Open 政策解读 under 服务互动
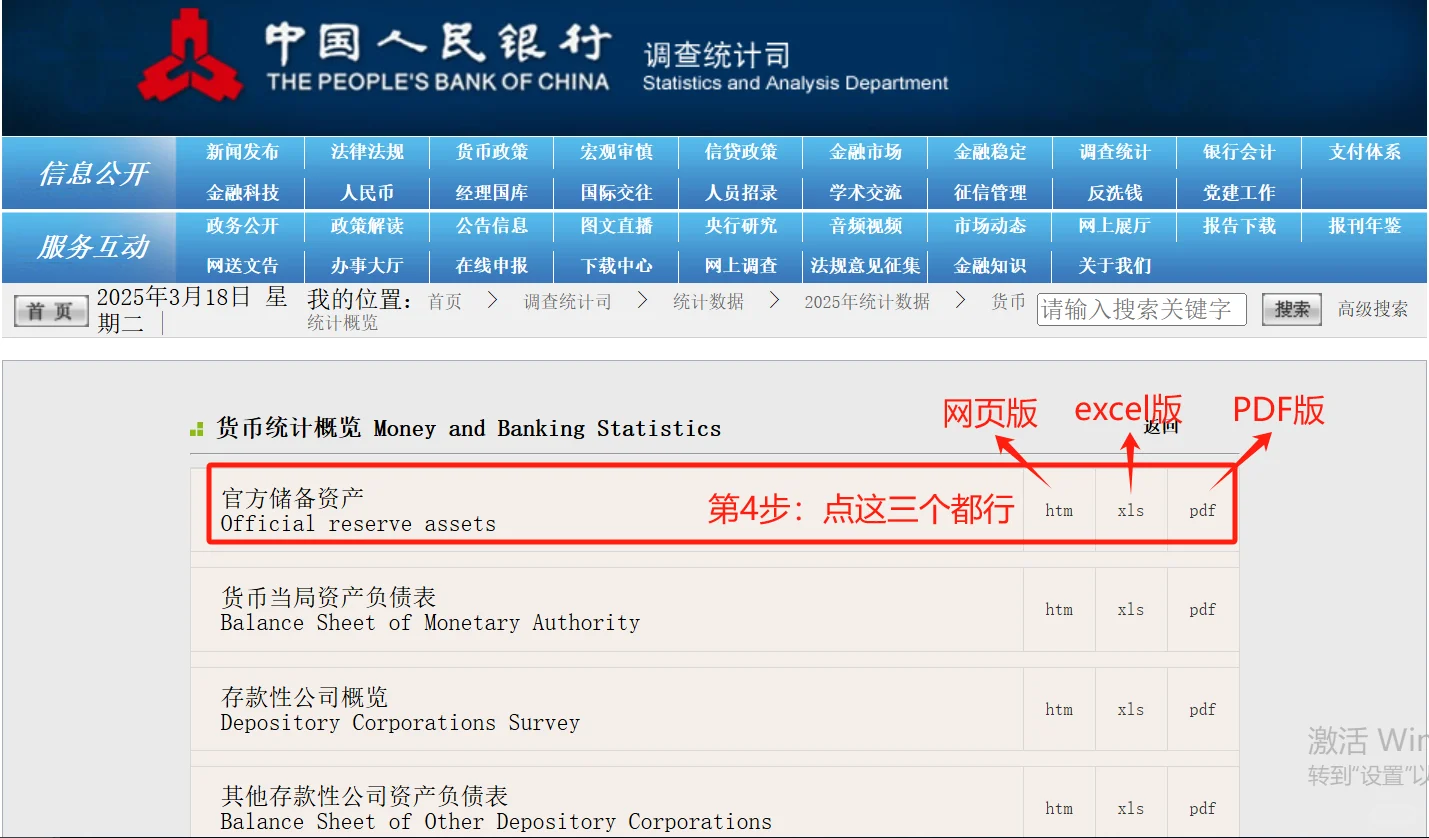The image size is (1429, 838). 367,226
